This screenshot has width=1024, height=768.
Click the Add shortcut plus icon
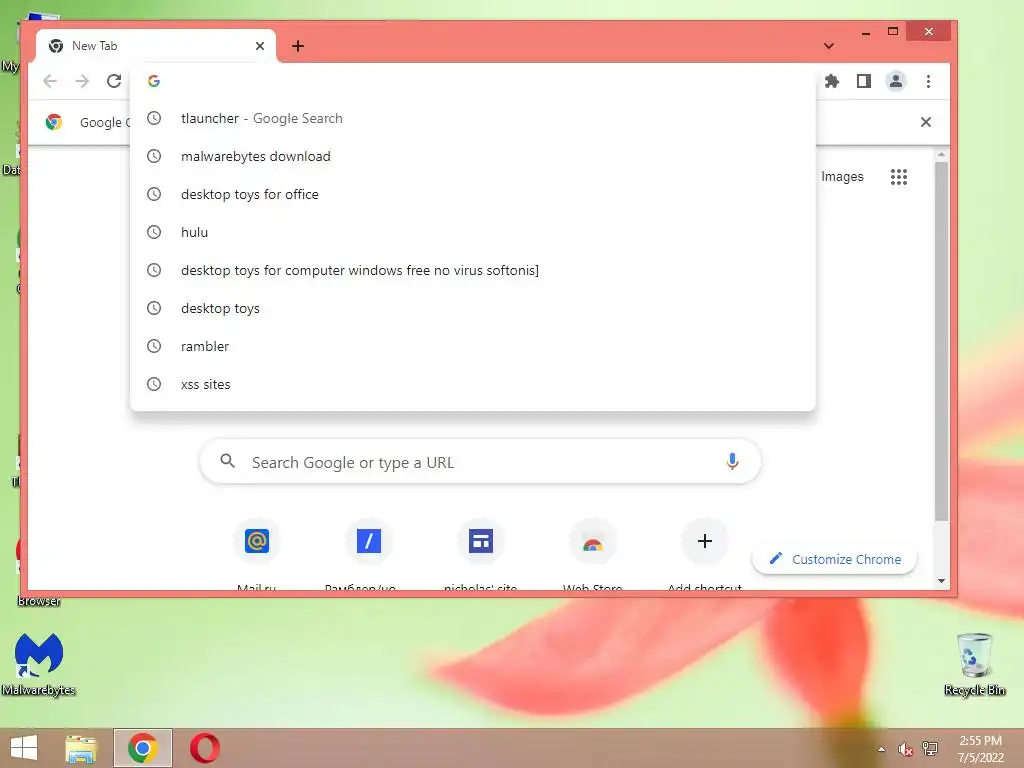[705, 541]
